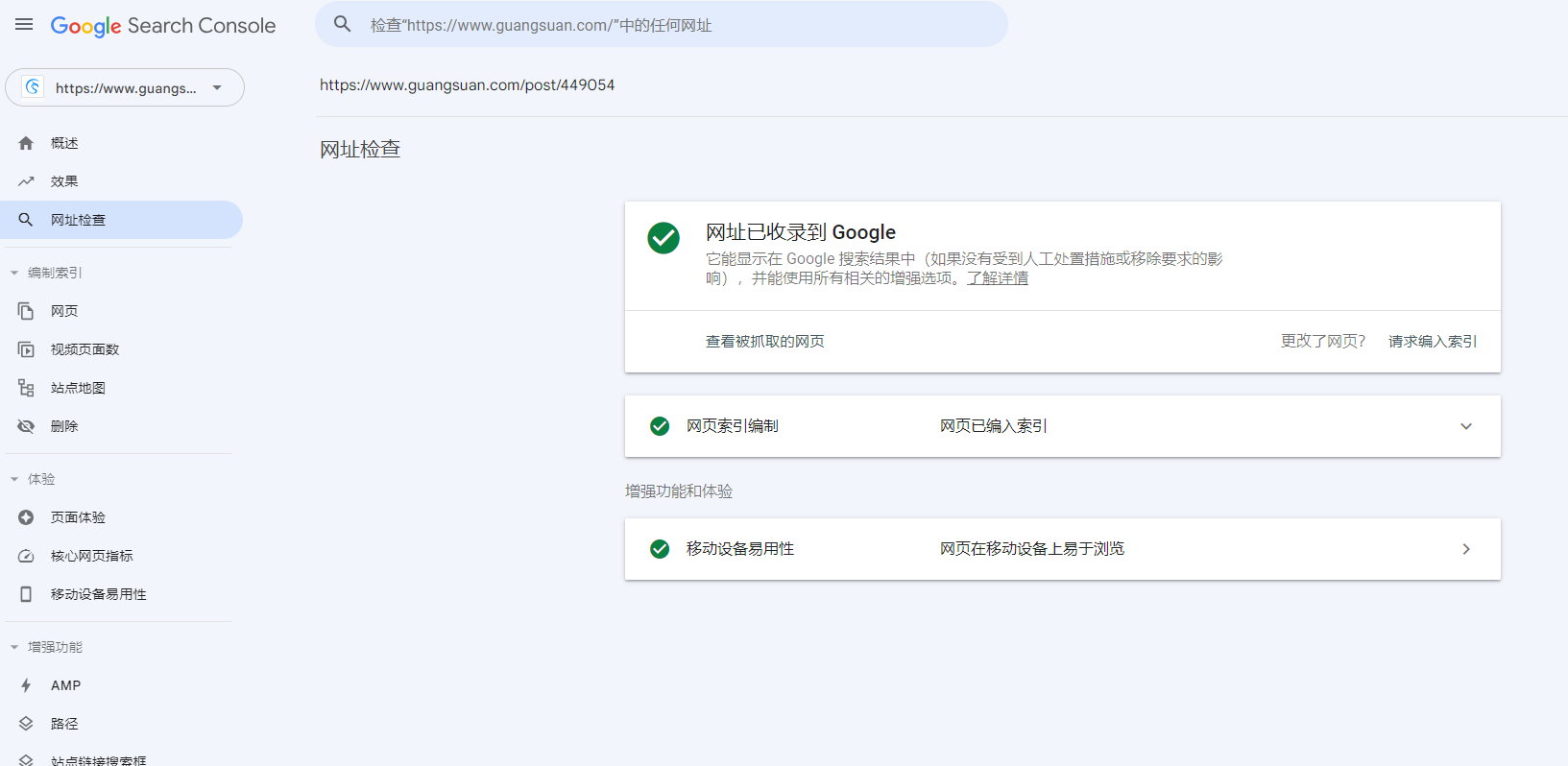Collapse the Experience sidebar section
Viewport: 1568px width, 766px height.
tap(14, 479)
